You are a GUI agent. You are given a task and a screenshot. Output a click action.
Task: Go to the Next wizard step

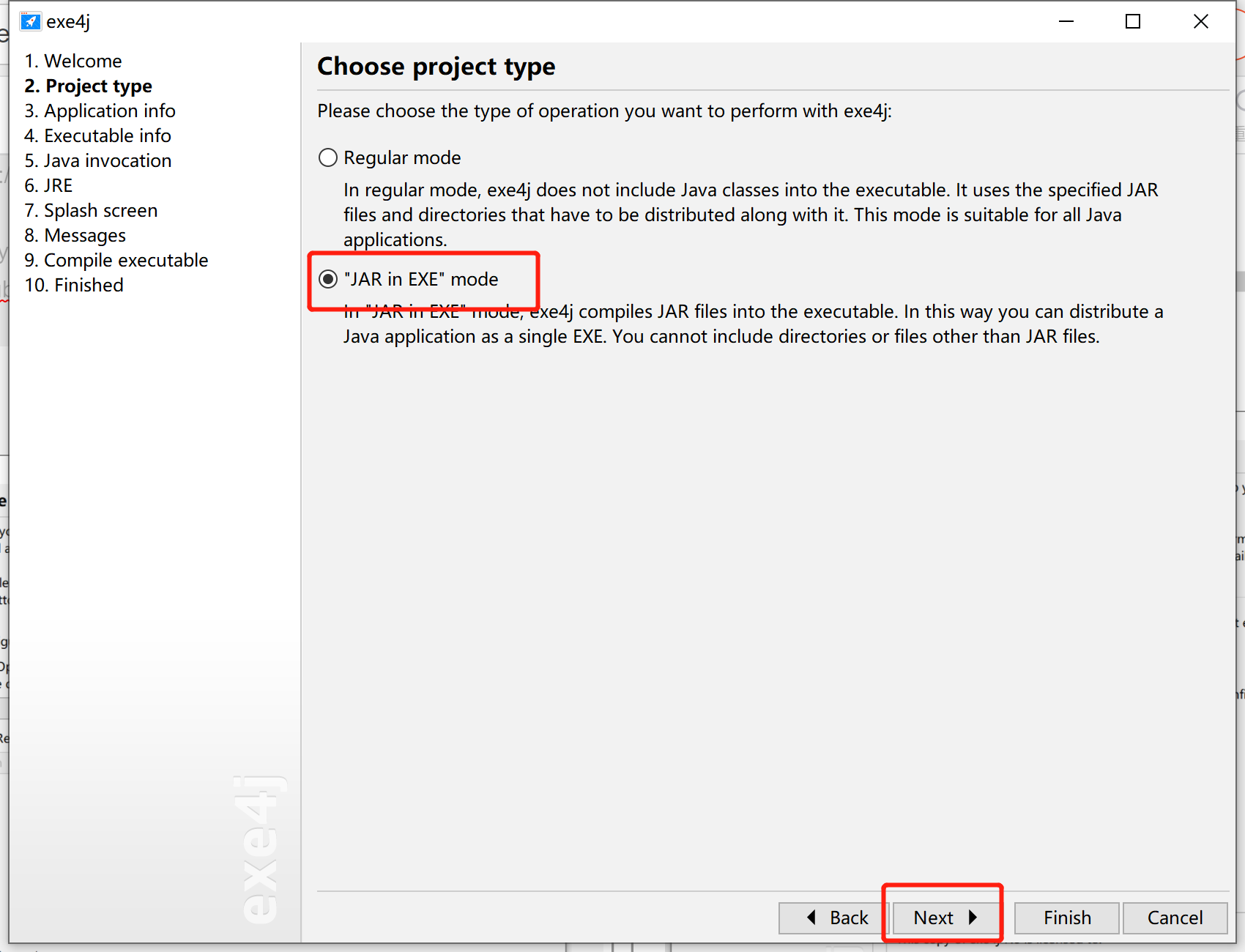coord(945,918)
